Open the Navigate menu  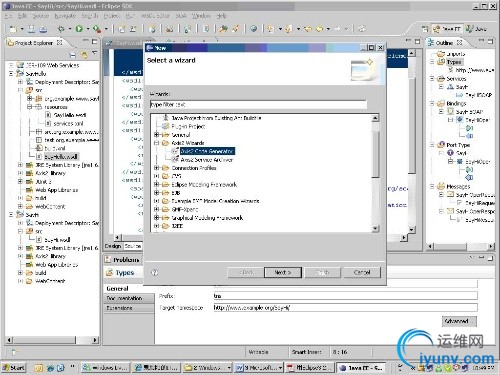pos(65,16)
